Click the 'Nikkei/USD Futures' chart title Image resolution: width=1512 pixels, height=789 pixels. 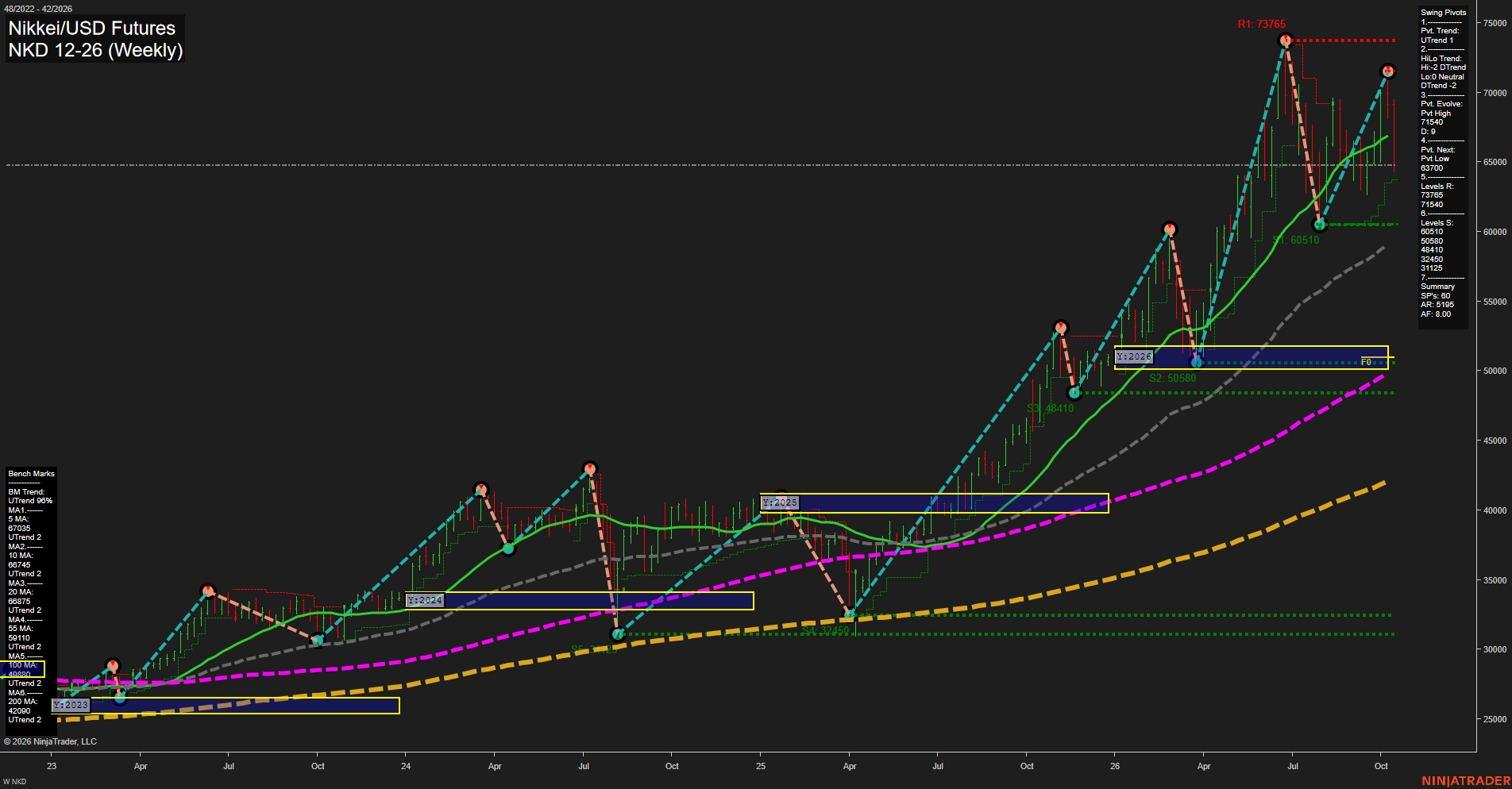click(x=92, y=28)
